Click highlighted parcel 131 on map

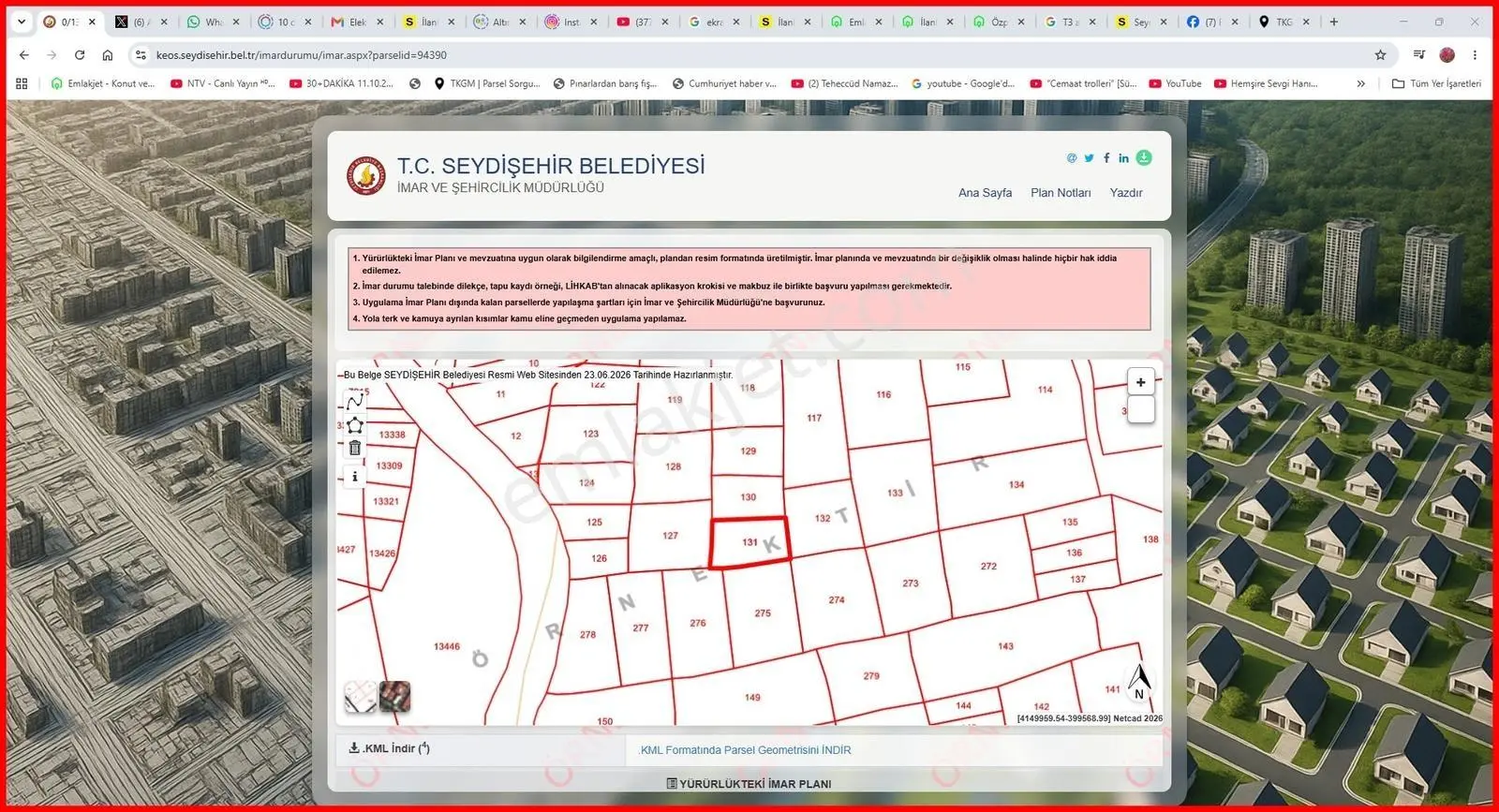pyautogui.click(x=749, y=542)
